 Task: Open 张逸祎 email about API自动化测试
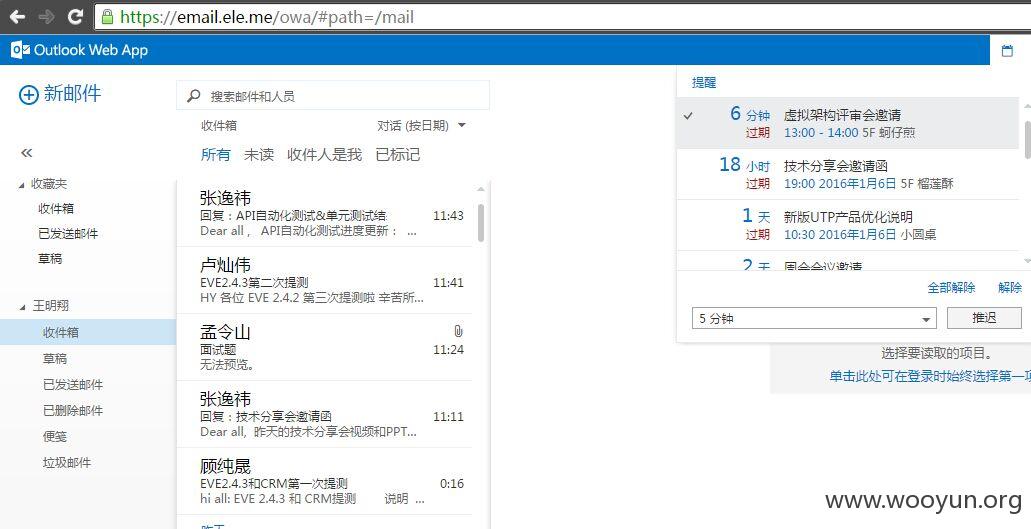[325, 213]
